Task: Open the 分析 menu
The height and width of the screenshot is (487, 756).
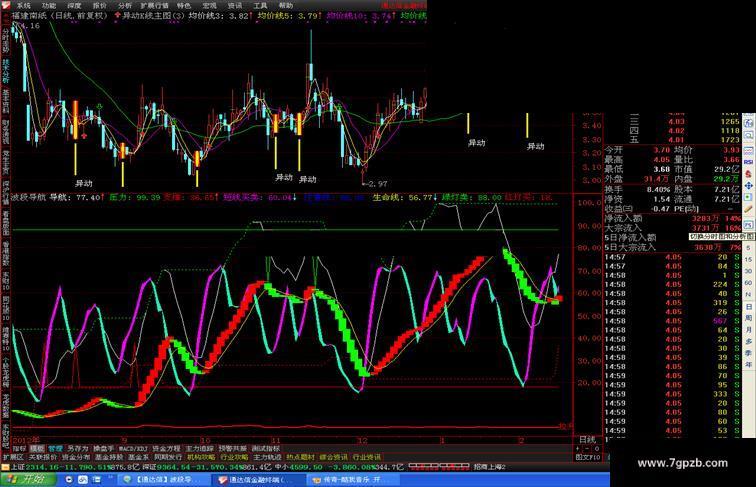Action: (x=125, y=5)
